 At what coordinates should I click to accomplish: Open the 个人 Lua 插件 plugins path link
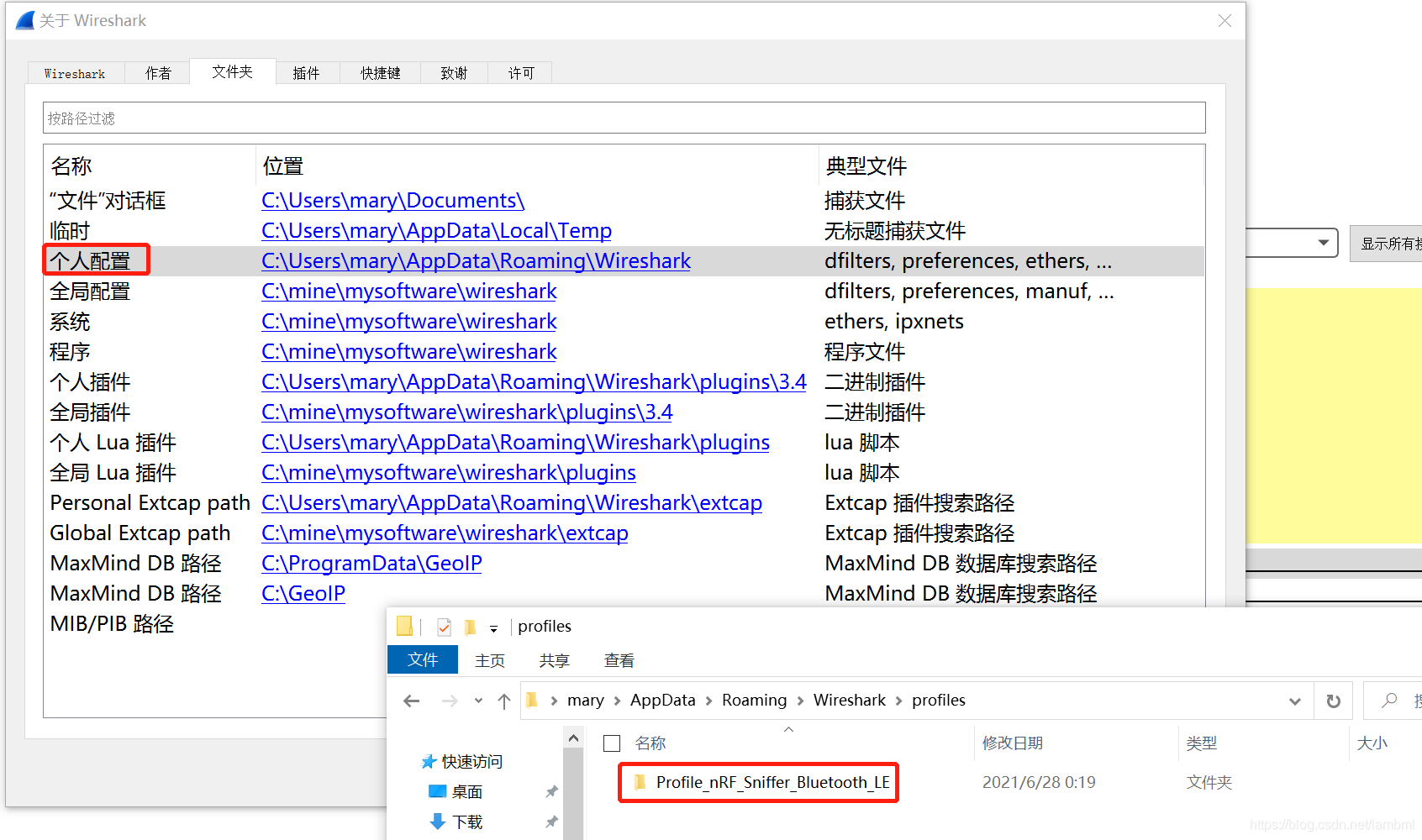[x=515, y=443]
